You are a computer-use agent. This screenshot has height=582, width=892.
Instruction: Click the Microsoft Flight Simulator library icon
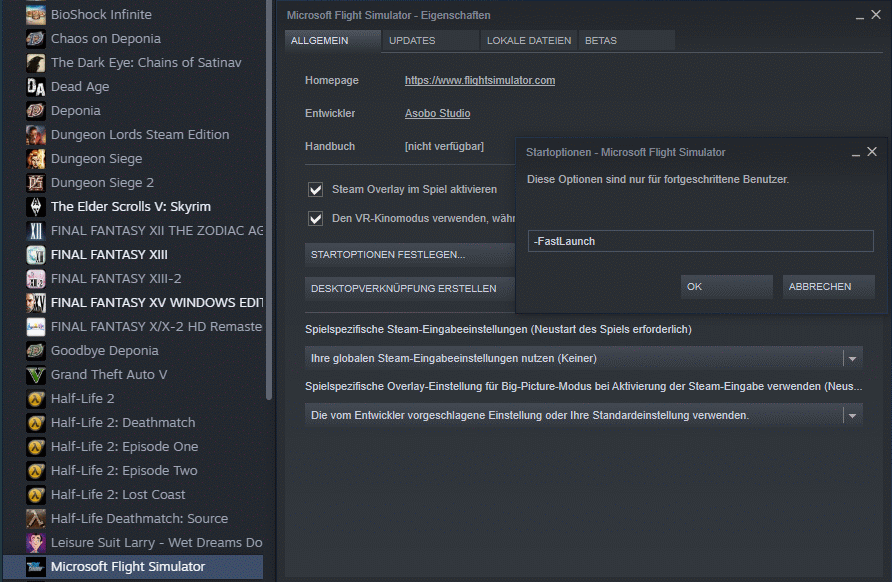(x=36, y=567)
